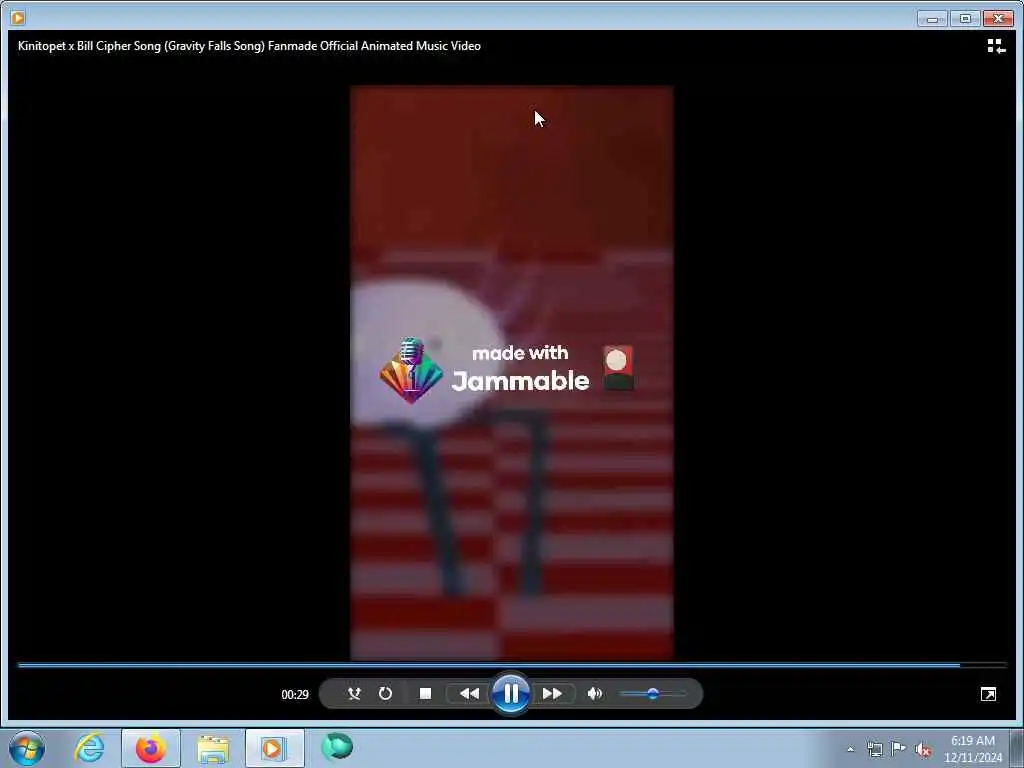Toggle repeat mode in player controls
This screenshot has width=1024, height=768.
[x=385, y=694]
